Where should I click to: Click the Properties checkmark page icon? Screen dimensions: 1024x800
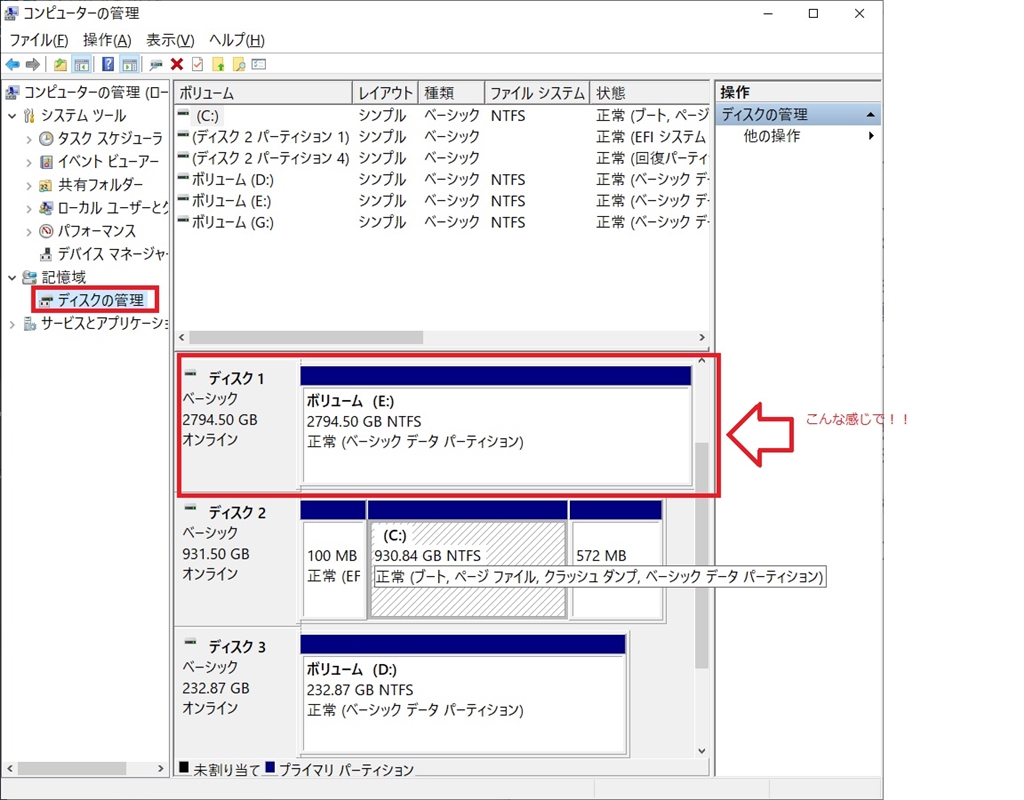(x=197, y=64)
